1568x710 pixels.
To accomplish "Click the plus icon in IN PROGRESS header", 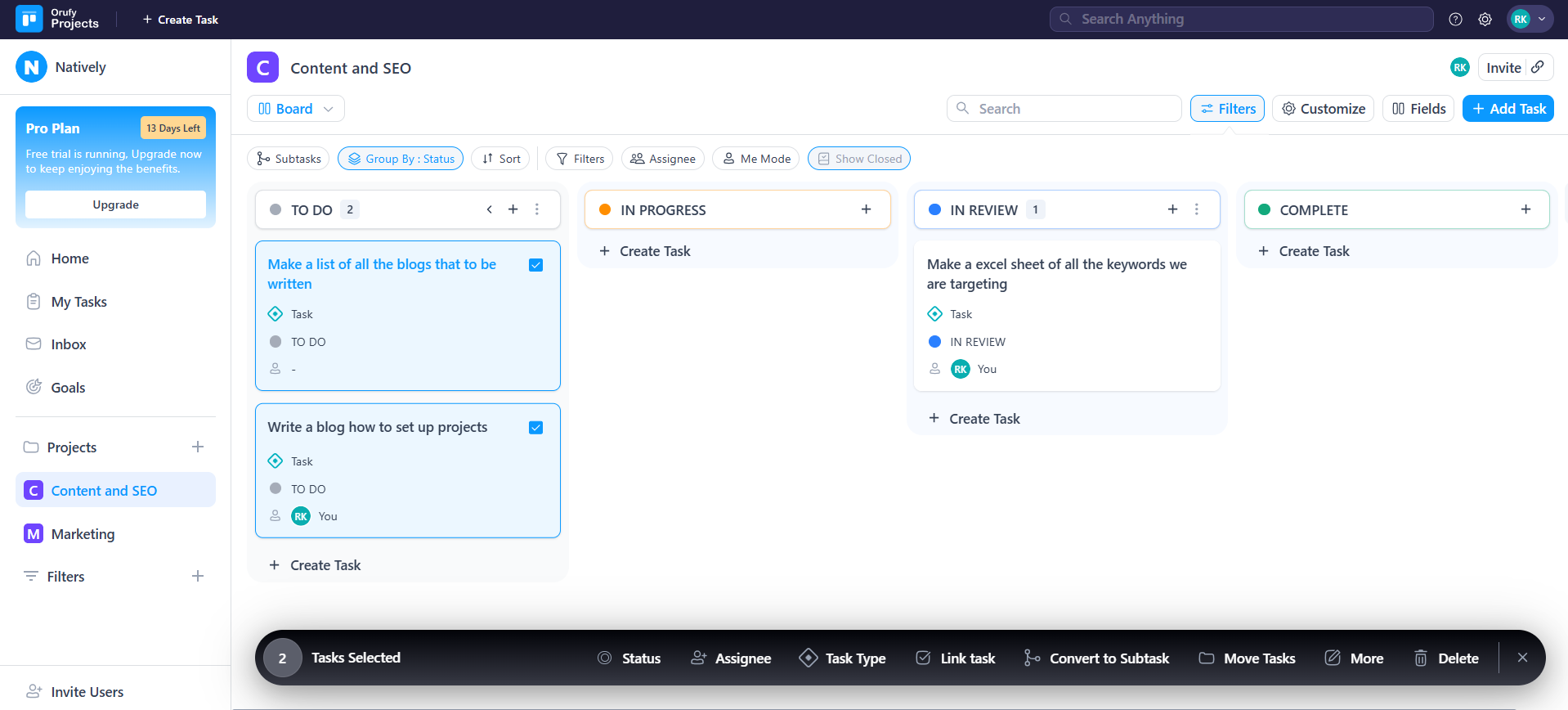I will pos(866,209).
